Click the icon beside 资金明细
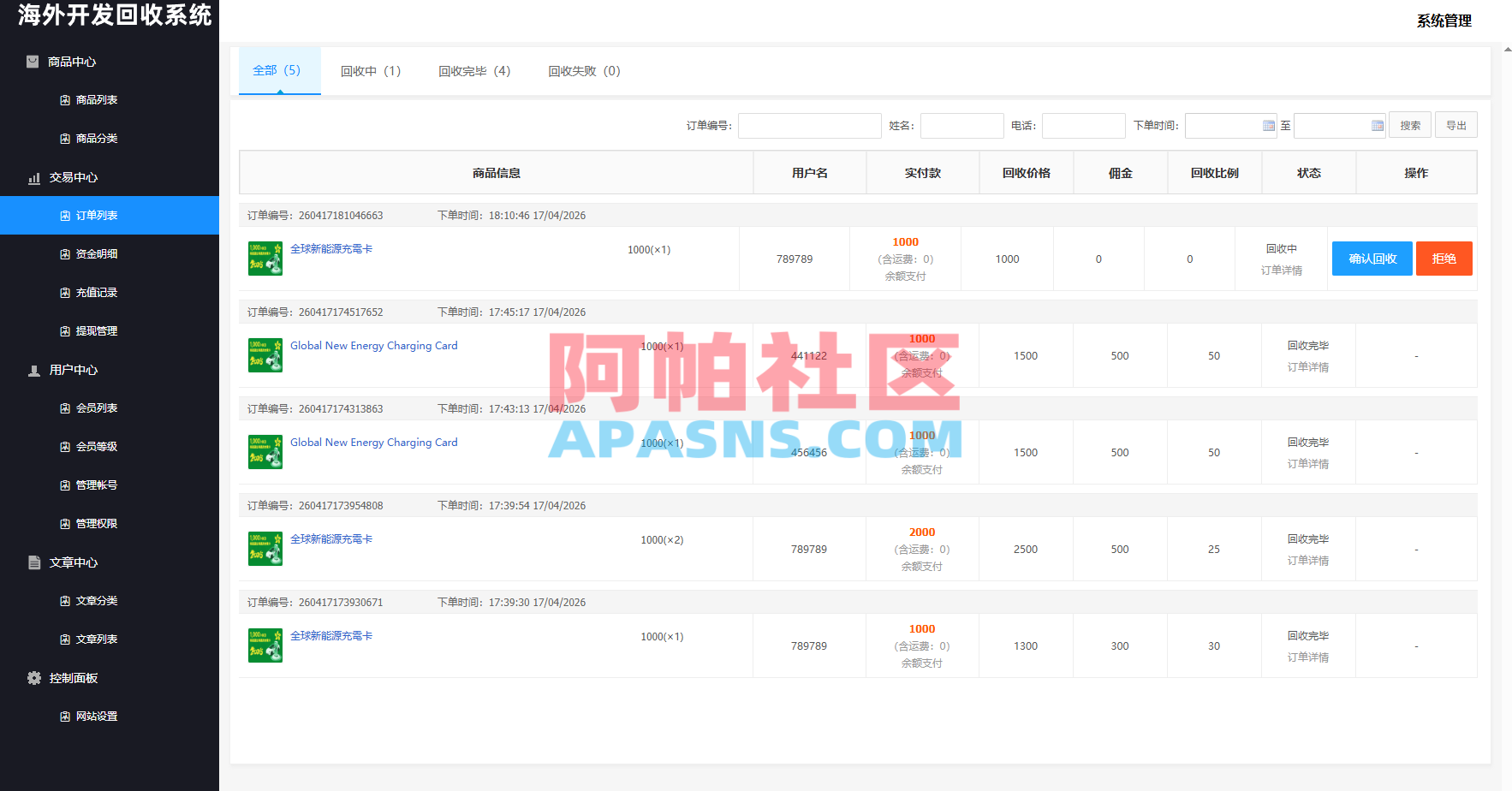 click(x=65, y=254)
